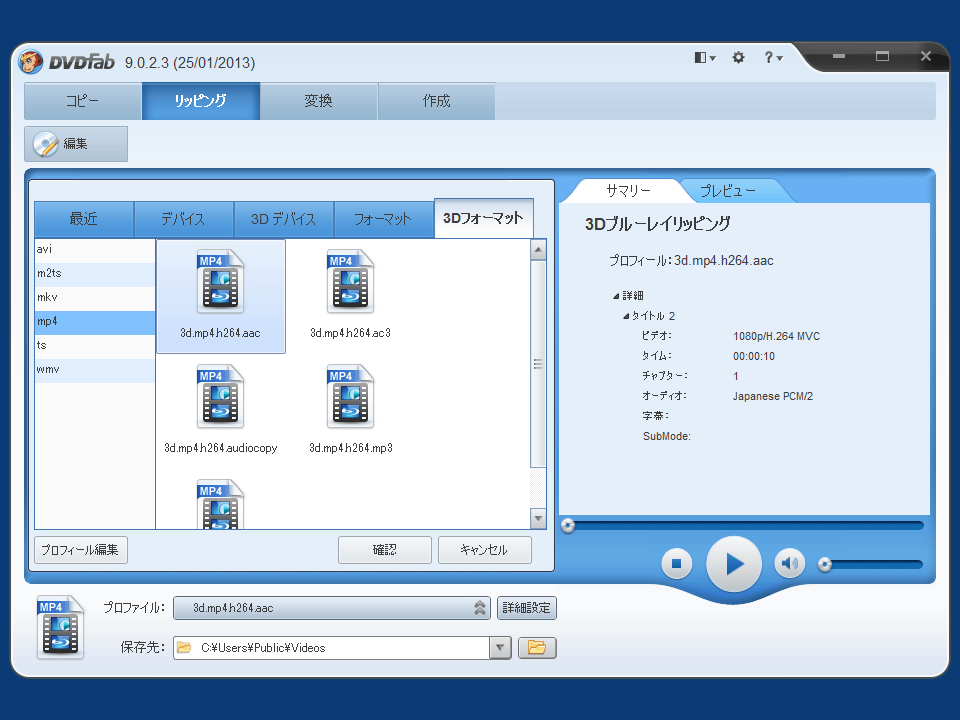The image size is (960, 720).
Task: Click the profile list scroll up arrow
Action: click(538, 250)
